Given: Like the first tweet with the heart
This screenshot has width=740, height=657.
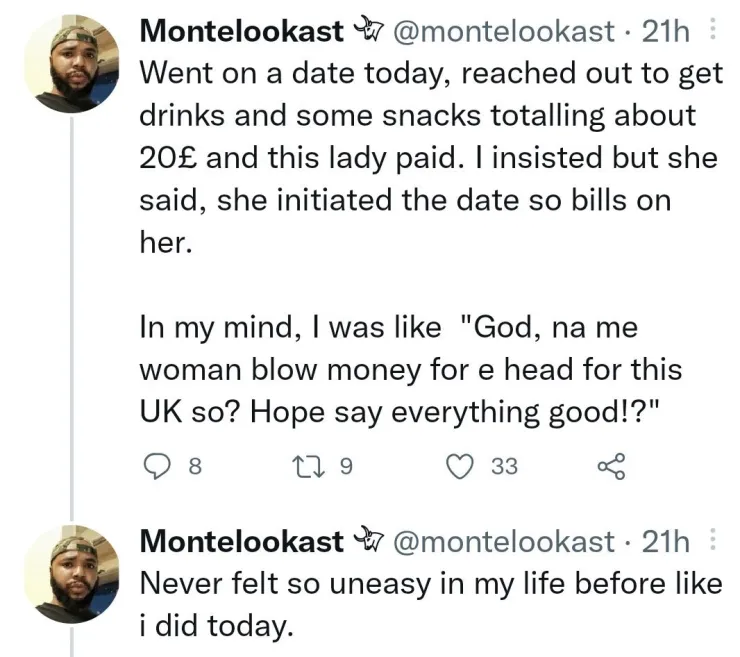Looking at the screenshot, I should [459, 464].
